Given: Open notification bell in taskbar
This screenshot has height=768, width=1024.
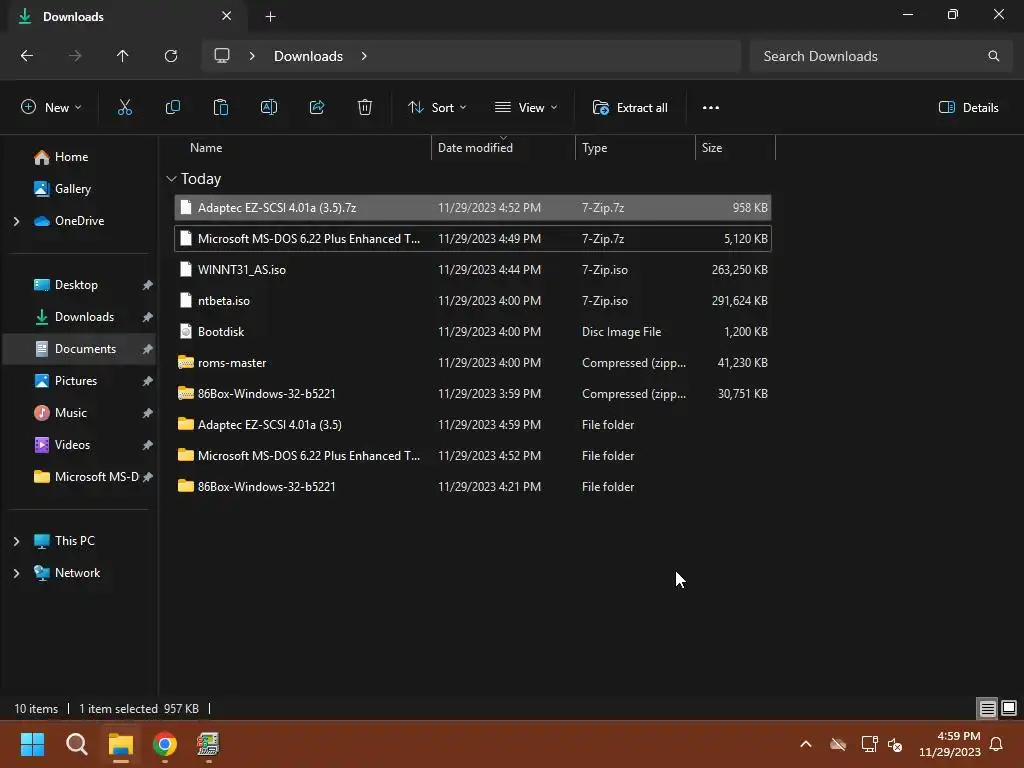Looking at the screenshot, I should (x=997, y=744).
